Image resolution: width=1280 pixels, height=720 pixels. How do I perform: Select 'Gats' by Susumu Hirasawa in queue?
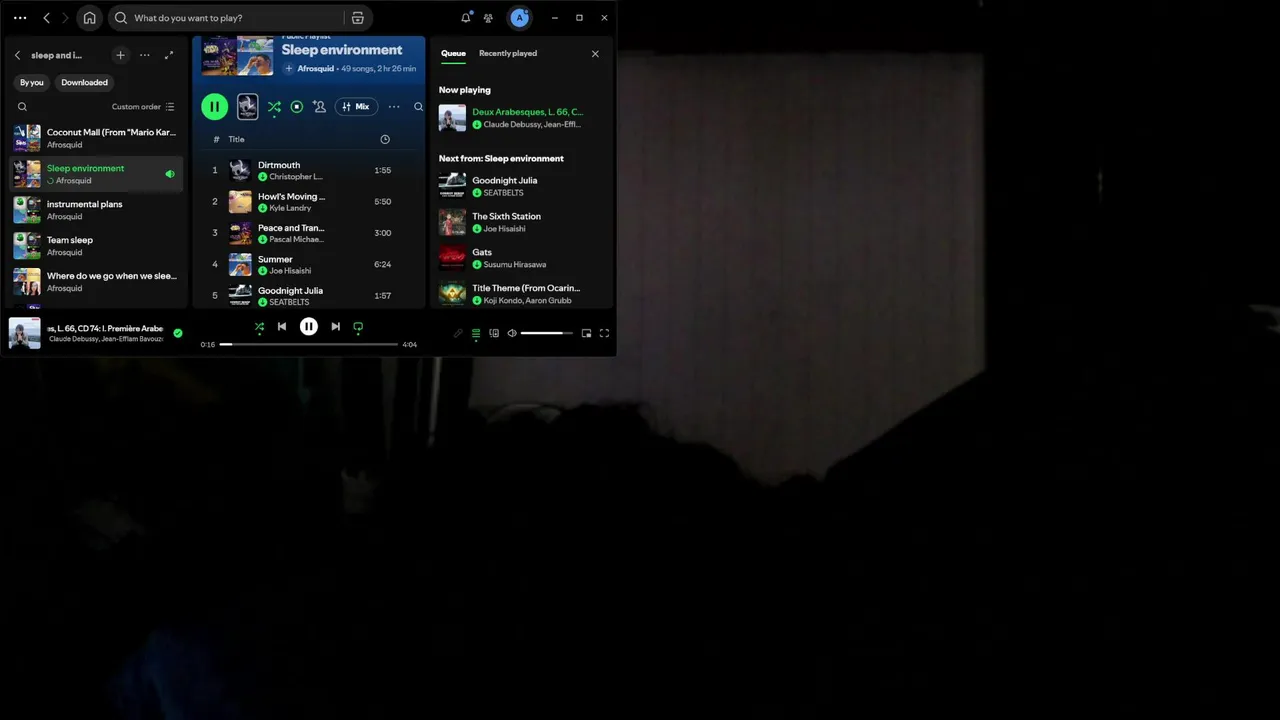click(522, 258)
